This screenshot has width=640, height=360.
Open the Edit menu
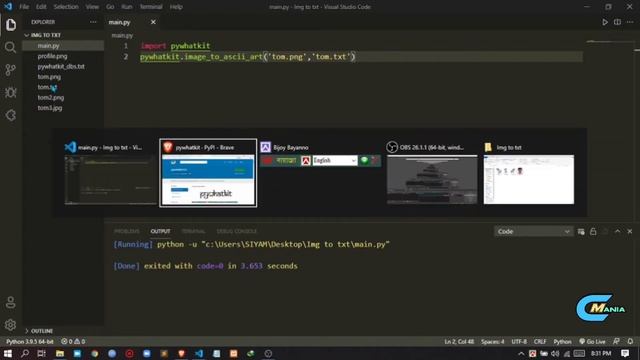[41, 7]
